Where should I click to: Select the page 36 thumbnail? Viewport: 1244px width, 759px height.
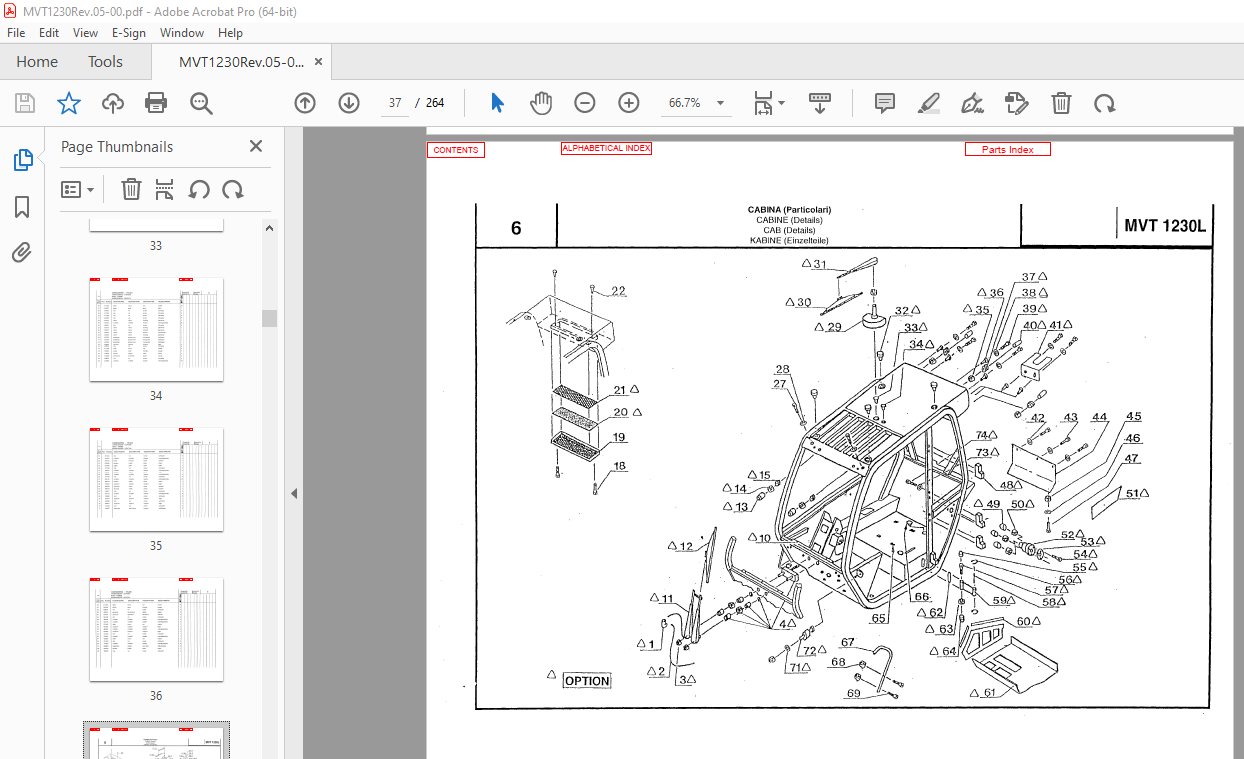[x=156, y=629]
